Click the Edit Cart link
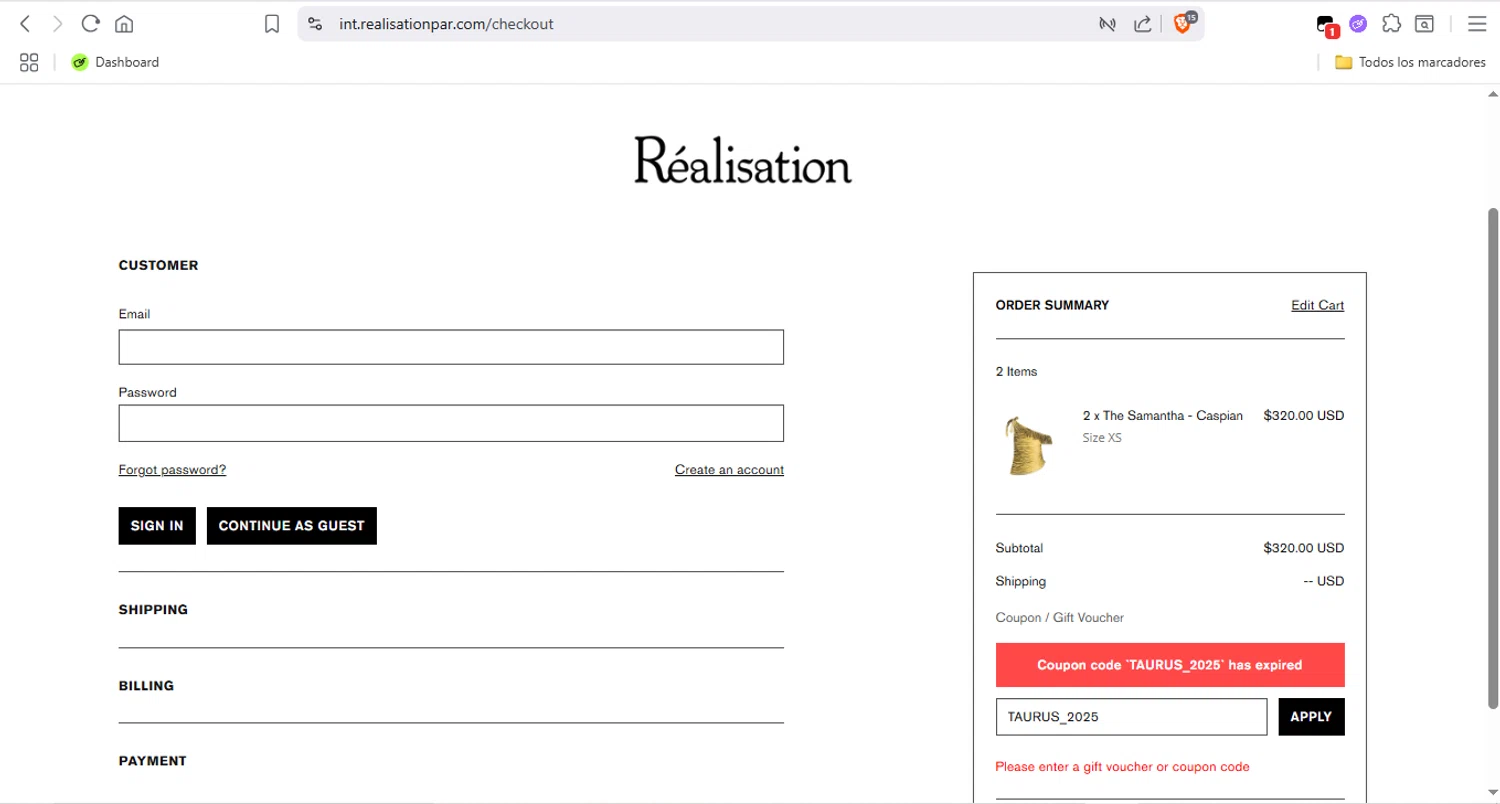This screenshot has width=1500, height=804. [1317, 306]
